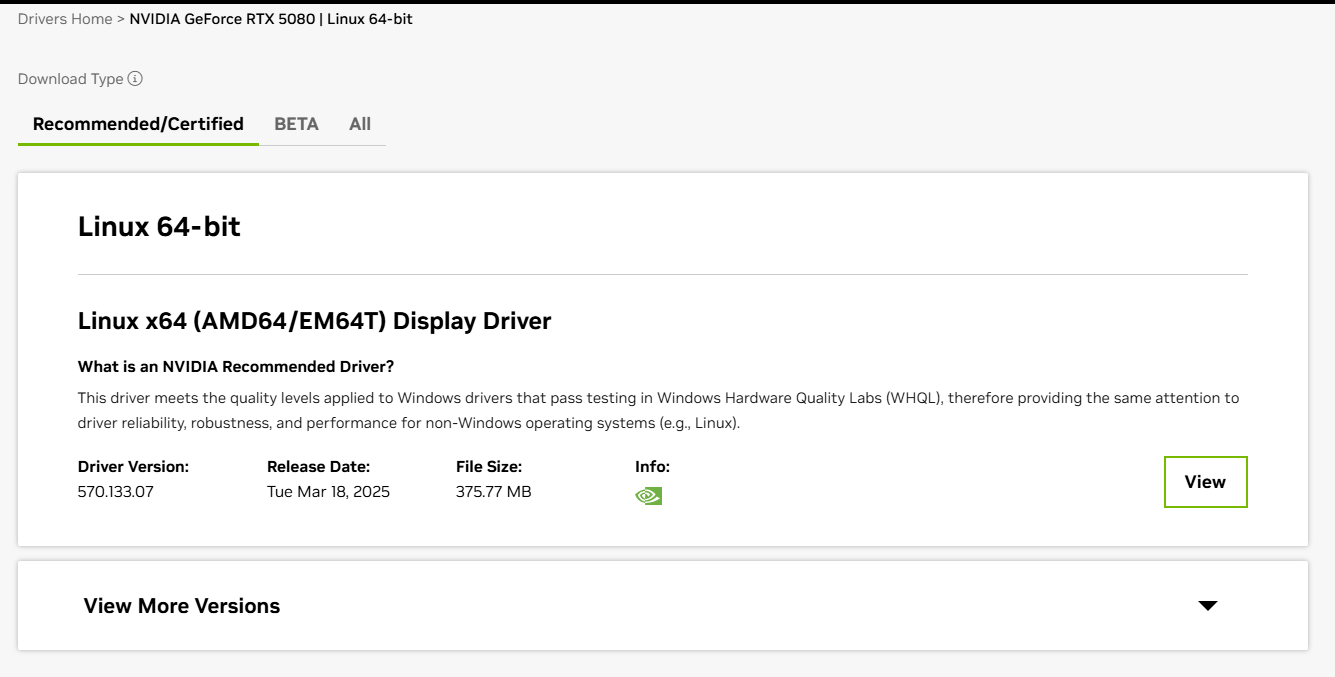Viewport: 1335px width, 677px height.
Task: Click file size 375.77 MB value
Action: coord(493,492)
